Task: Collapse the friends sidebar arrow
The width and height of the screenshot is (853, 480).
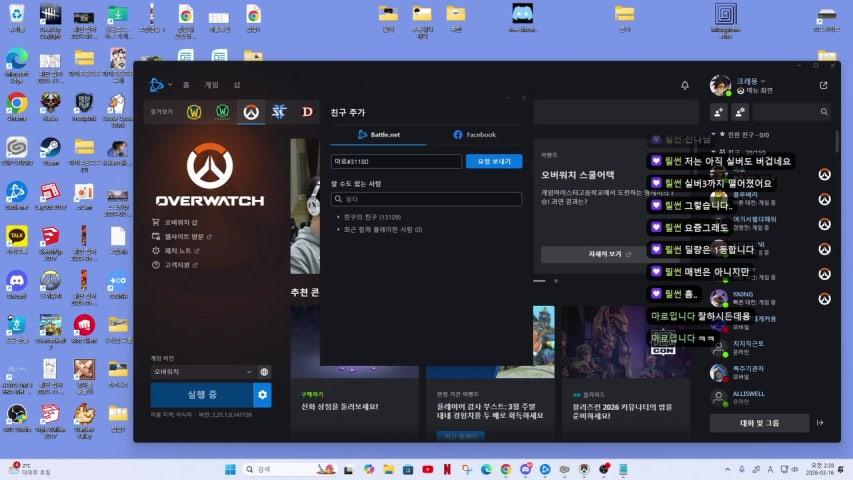Action: coord(820,423)
